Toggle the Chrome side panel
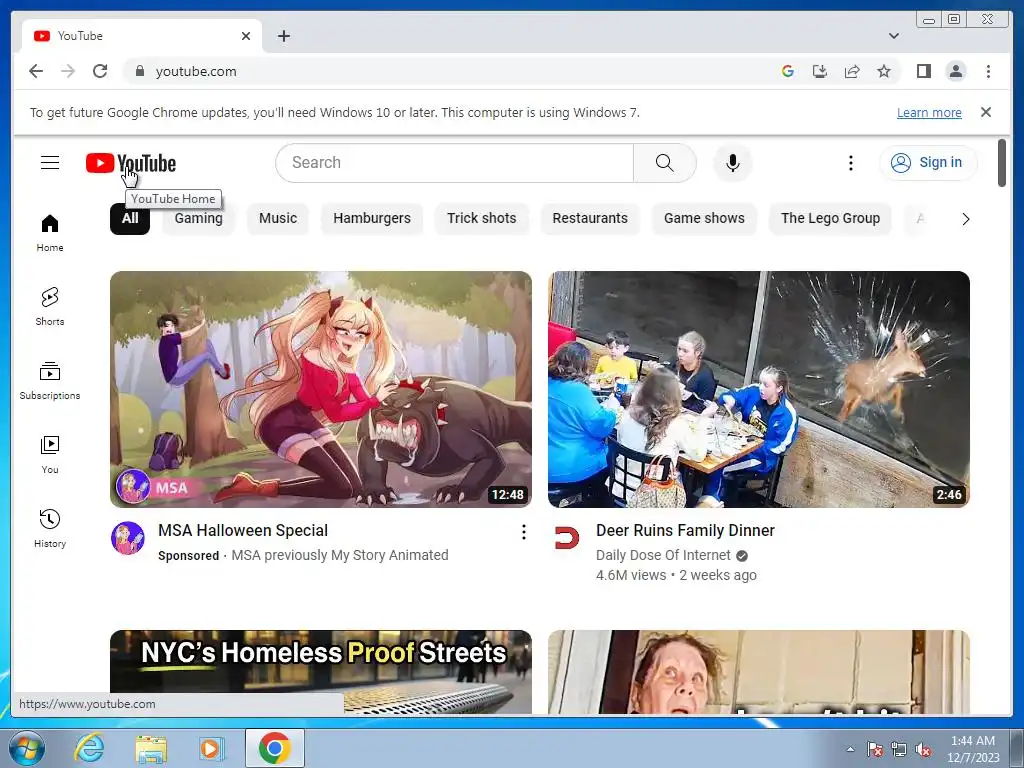The width and height of the screenshot is (1024, 768). click(x=923, y=71)
